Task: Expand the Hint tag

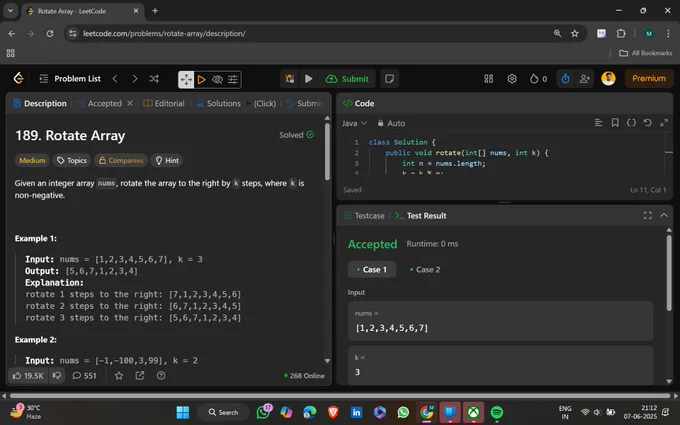Action: click(x=167, y=160)
